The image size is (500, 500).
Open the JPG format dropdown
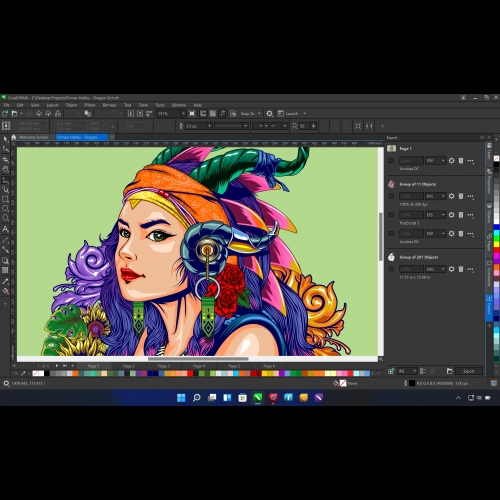tap(435, 196)
